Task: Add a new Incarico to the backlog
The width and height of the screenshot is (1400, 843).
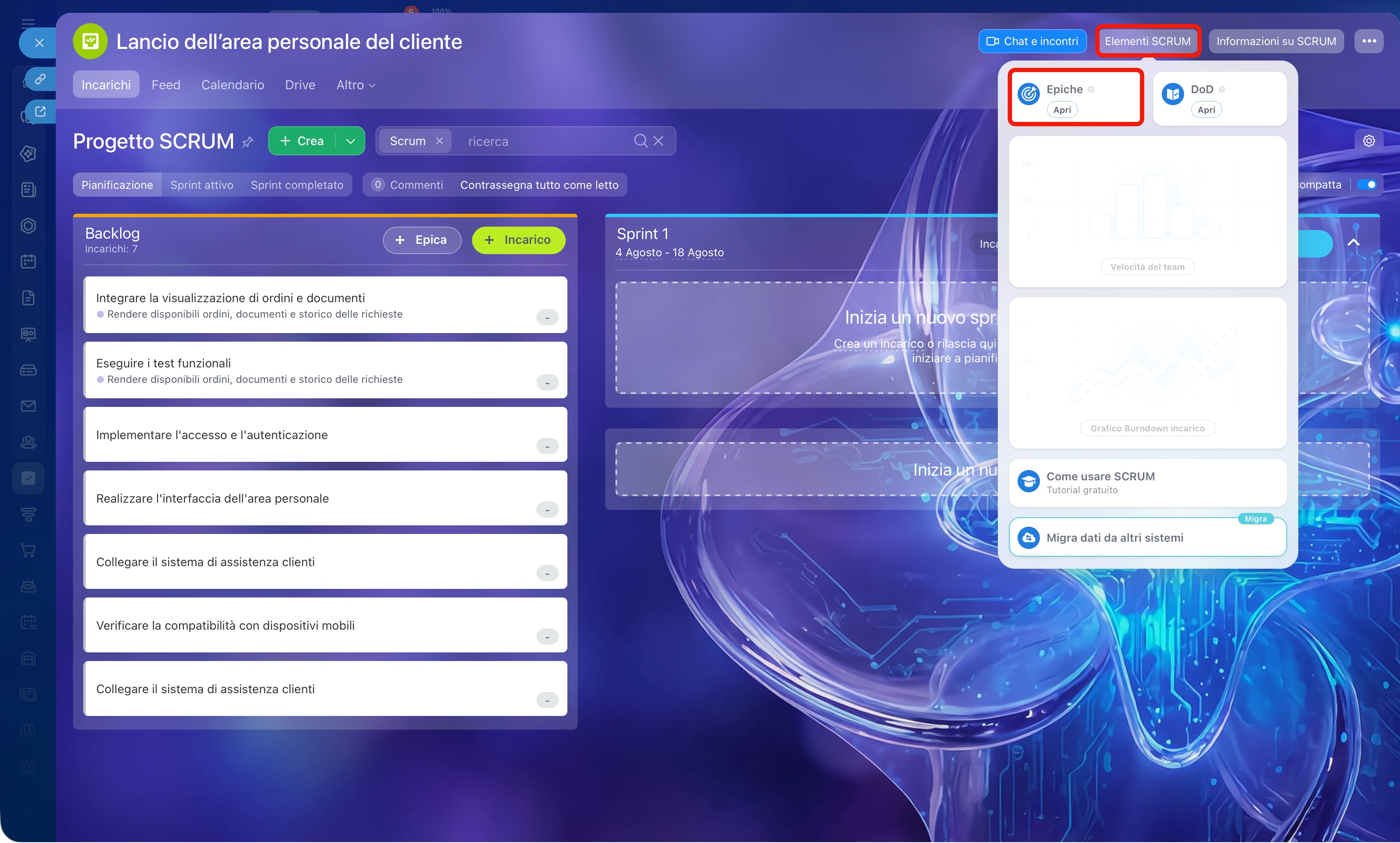Action: pos(518,240)
